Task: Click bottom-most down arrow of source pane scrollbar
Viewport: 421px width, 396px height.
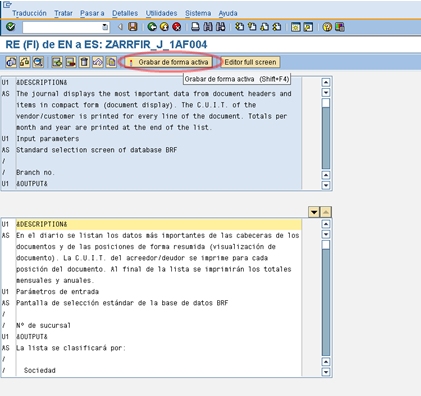Action: tap(326, 185)
